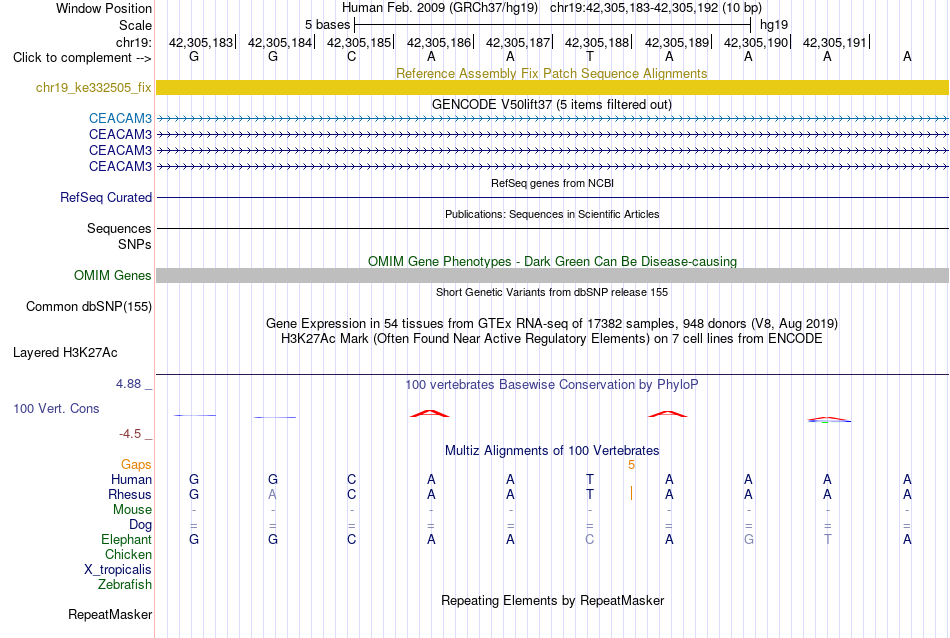
Task: Click the Window Position label
Action: point(104,8)
